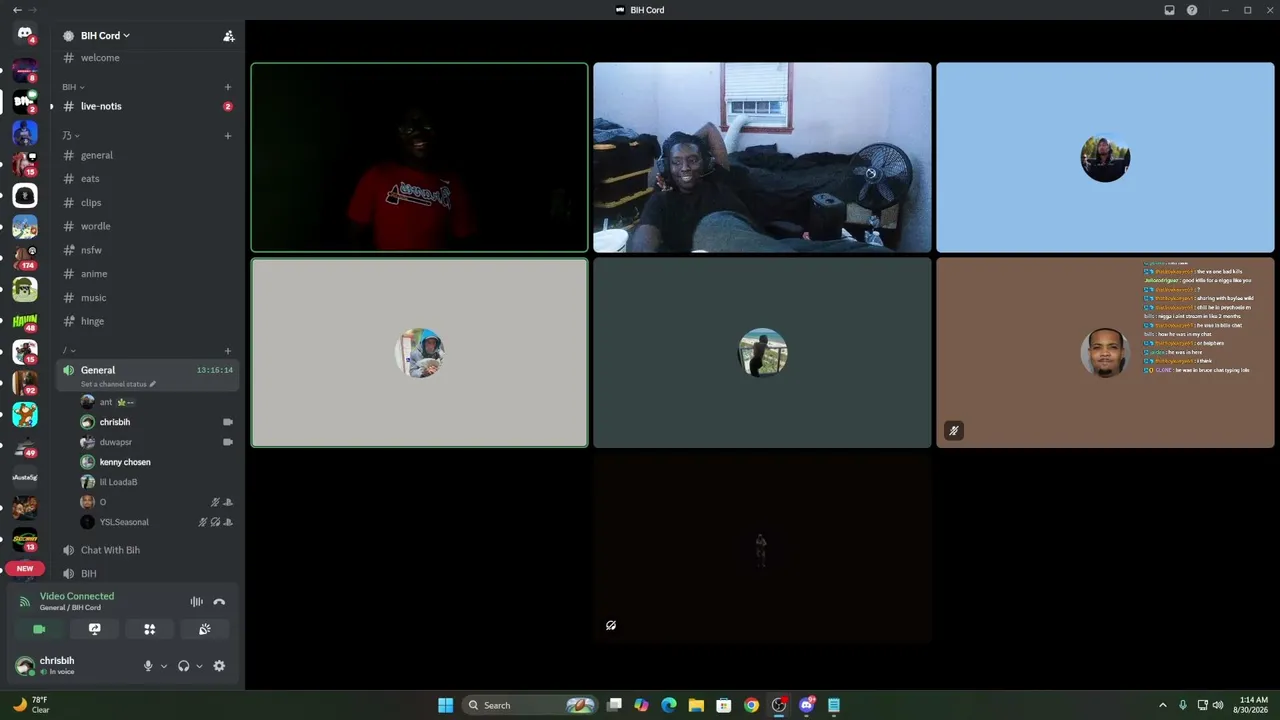
Task: Open the wordle channel
Action: pos(147,226)
